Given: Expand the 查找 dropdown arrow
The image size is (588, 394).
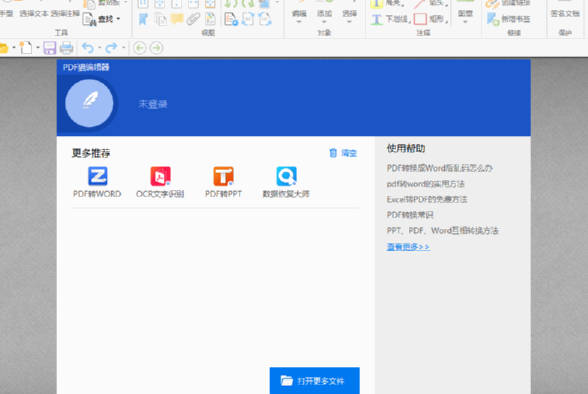Looking at the screenshot, I should pos(118,19).
